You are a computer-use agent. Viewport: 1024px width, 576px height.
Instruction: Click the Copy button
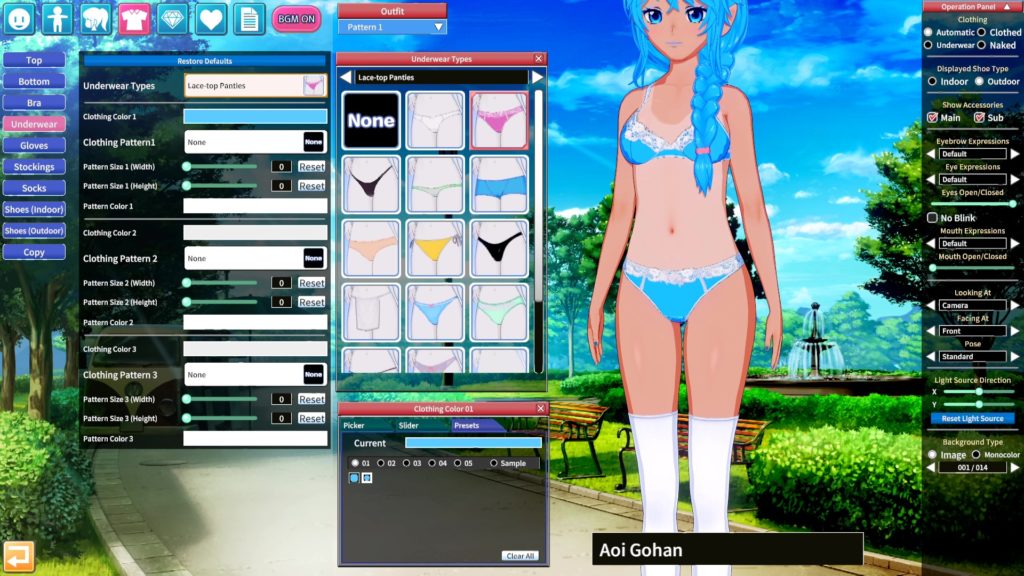[34, 252]
